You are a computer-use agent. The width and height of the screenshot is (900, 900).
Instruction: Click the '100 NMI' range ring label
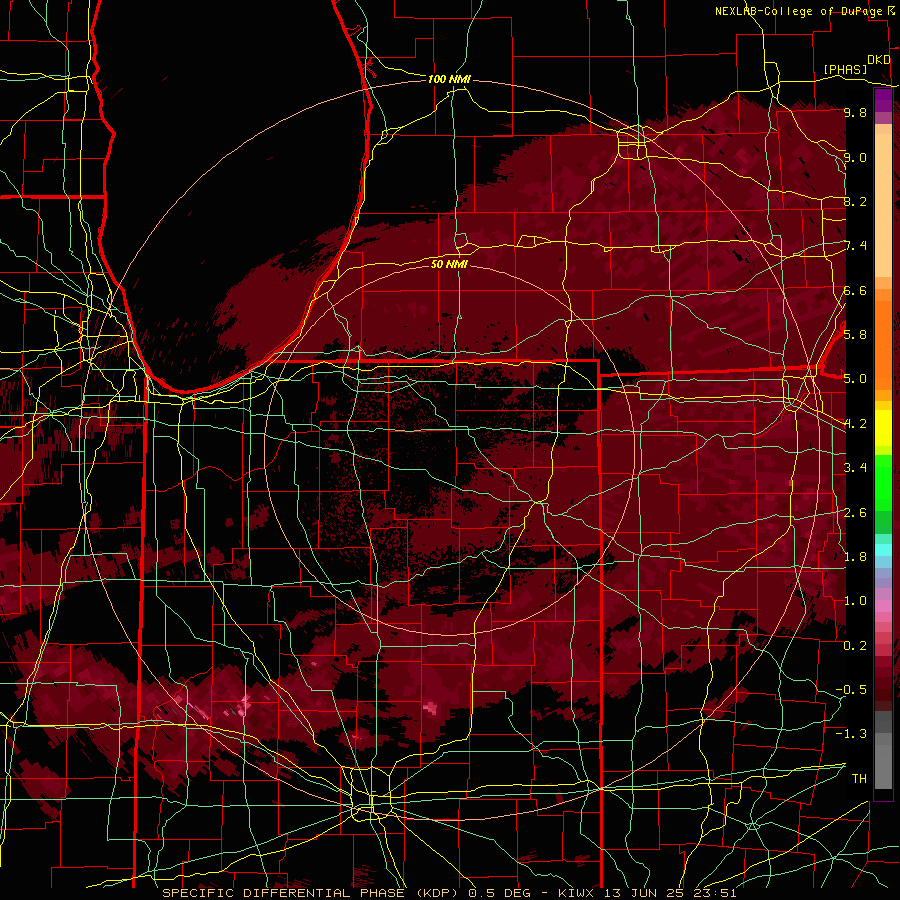click(449, 79)
